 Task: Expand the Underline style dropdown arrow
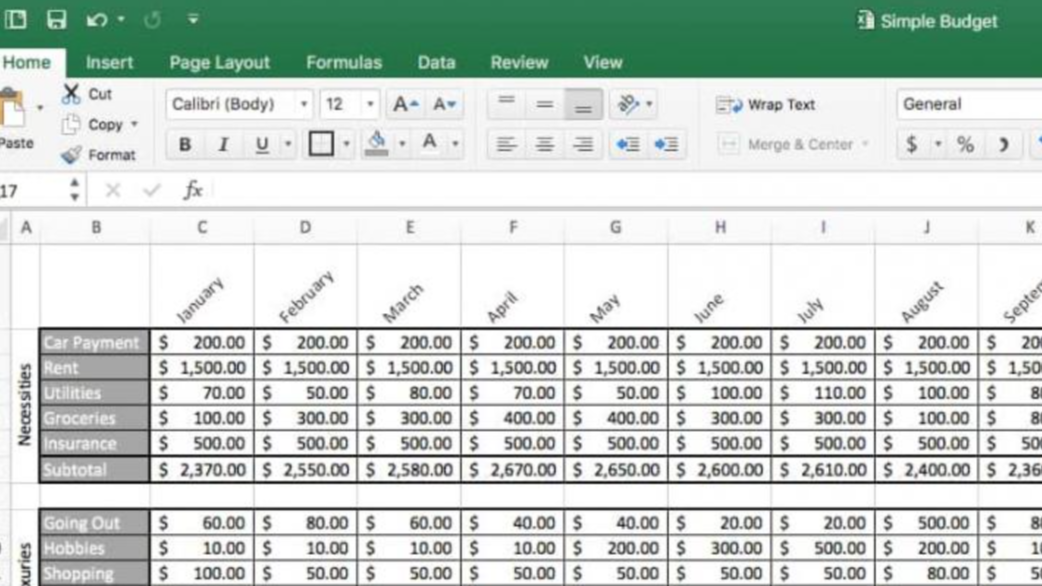point(288,144)
